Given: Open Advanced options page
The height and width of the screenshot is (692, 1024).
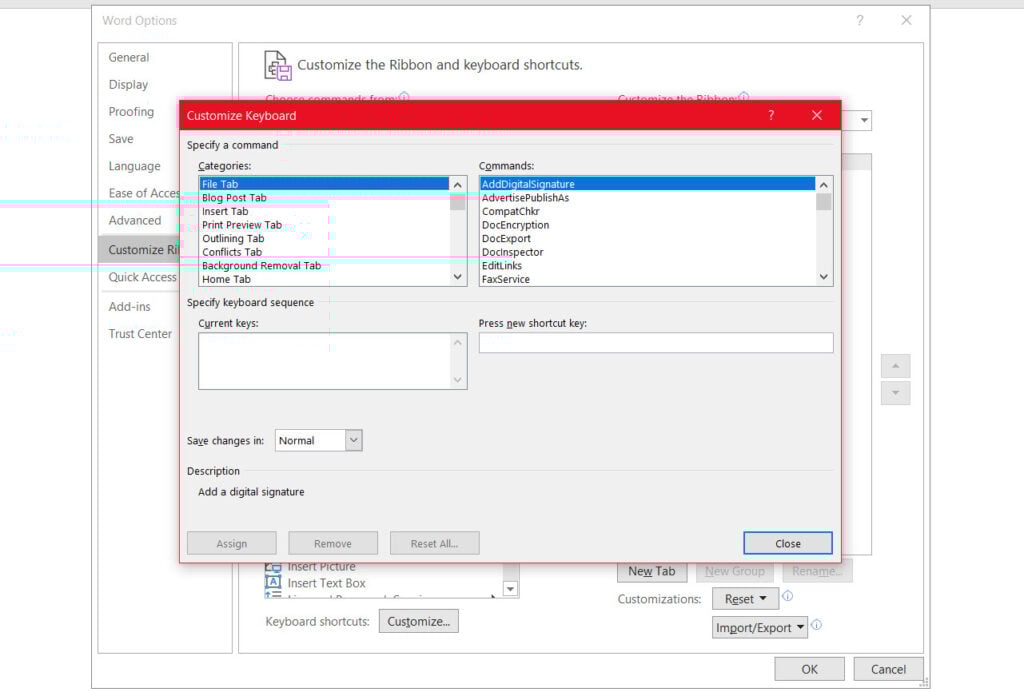Looking at the screenshot, I should pyautogui.click(x=135, y=221).
